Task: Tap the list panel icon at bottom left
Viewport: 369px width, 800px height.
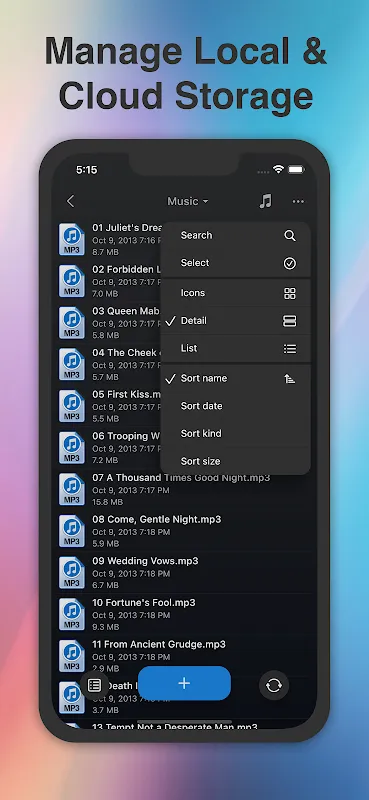Action: [x=94, y=685]
